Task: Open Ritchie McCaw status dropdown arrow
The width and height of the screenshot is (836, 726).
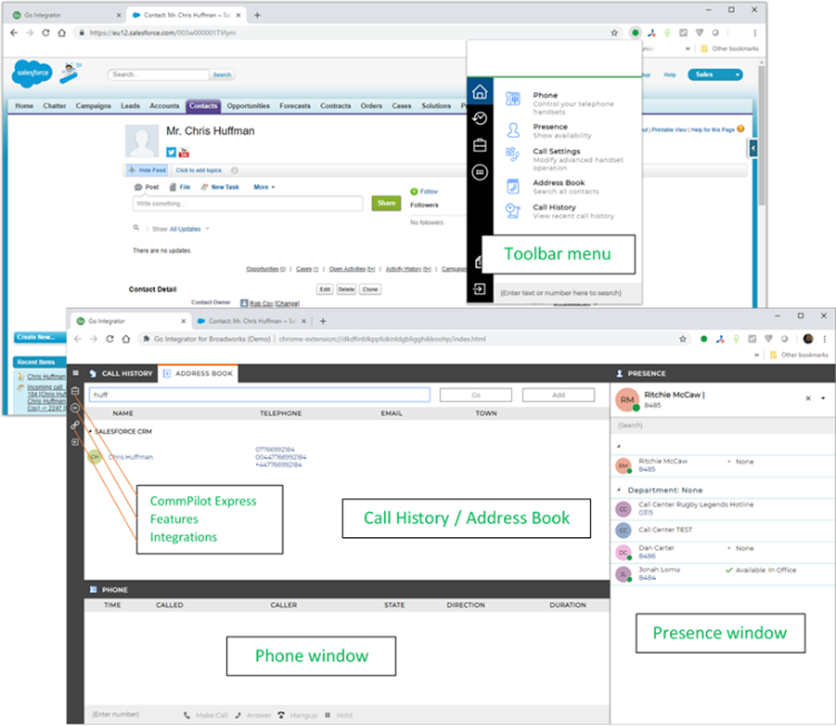Action: [x=823, y=398]
